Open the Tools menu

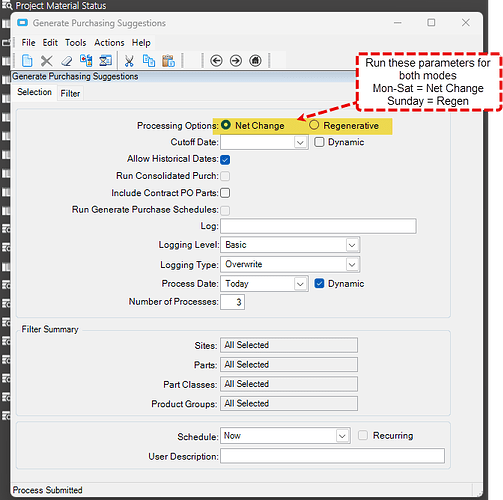point(75,43)
